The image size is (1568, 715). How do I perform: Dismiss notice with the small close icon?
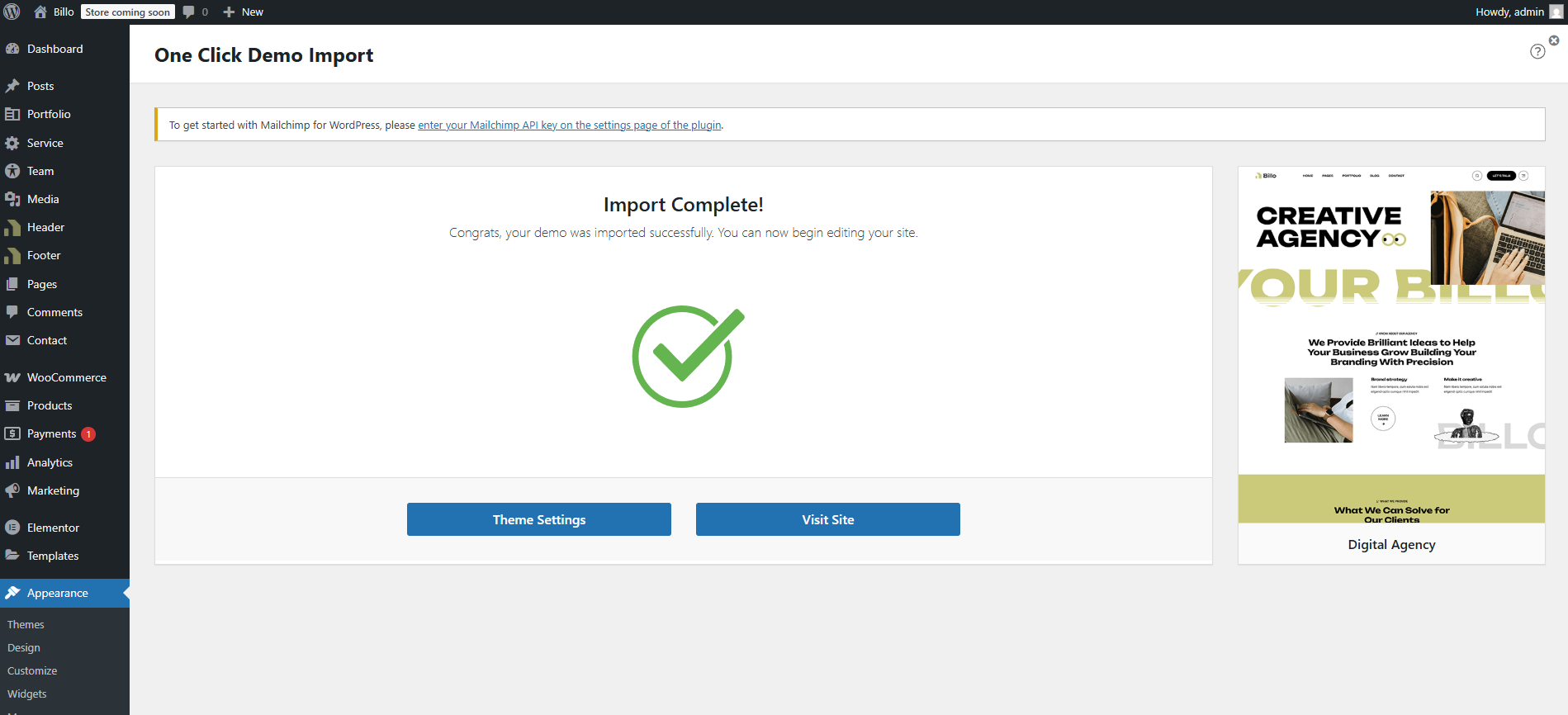click(1553, 40)
